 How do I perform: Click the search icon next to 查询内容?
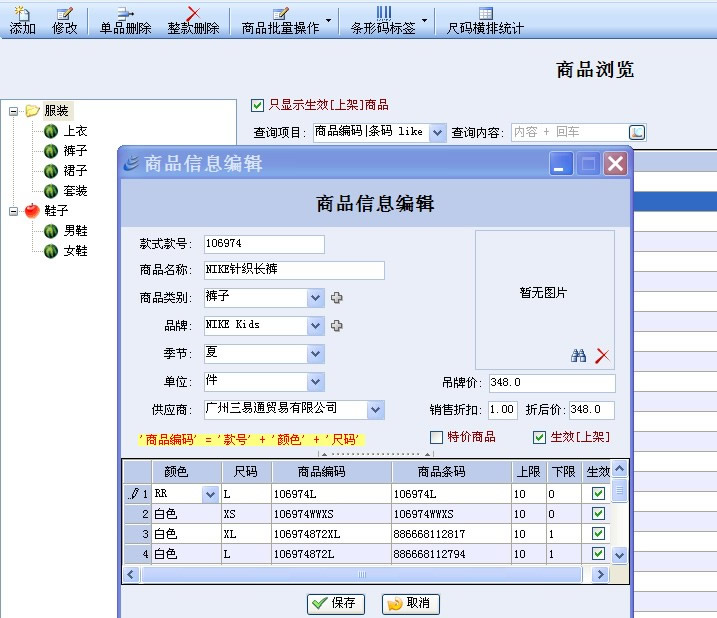pos(637,133)
